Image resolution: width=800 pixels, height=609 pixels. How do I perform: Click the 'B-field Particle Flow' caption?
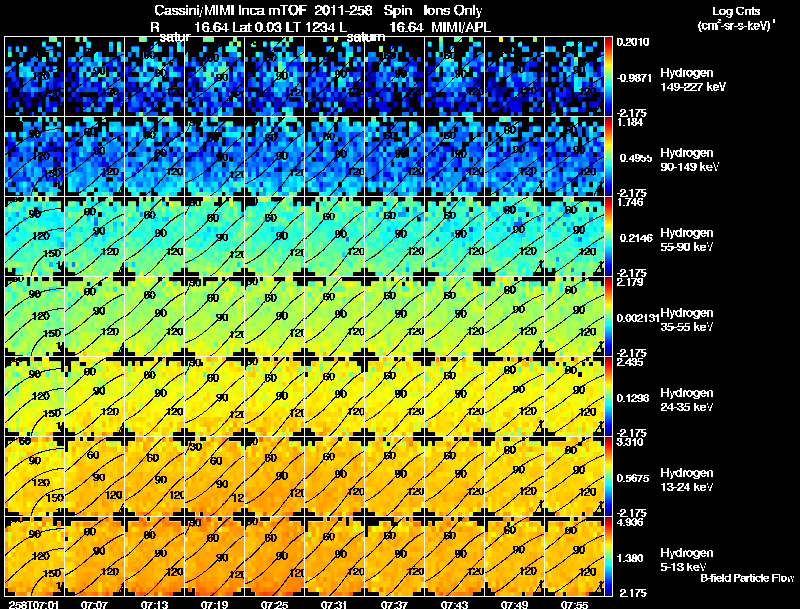click(x=747, y=578)
